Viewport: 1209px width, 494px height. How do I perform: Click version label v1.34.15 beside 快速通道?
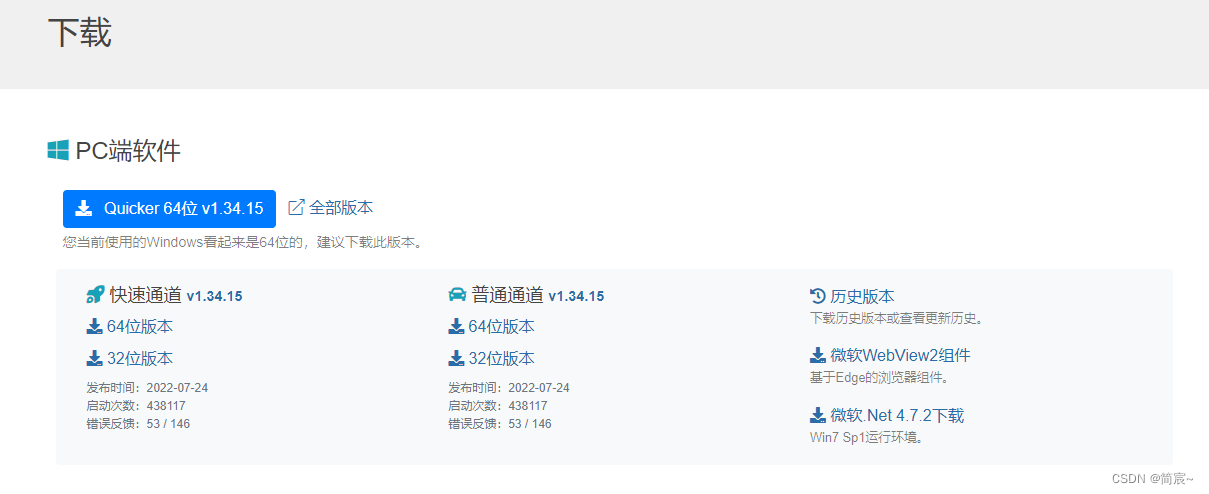(x=214, y=296)
